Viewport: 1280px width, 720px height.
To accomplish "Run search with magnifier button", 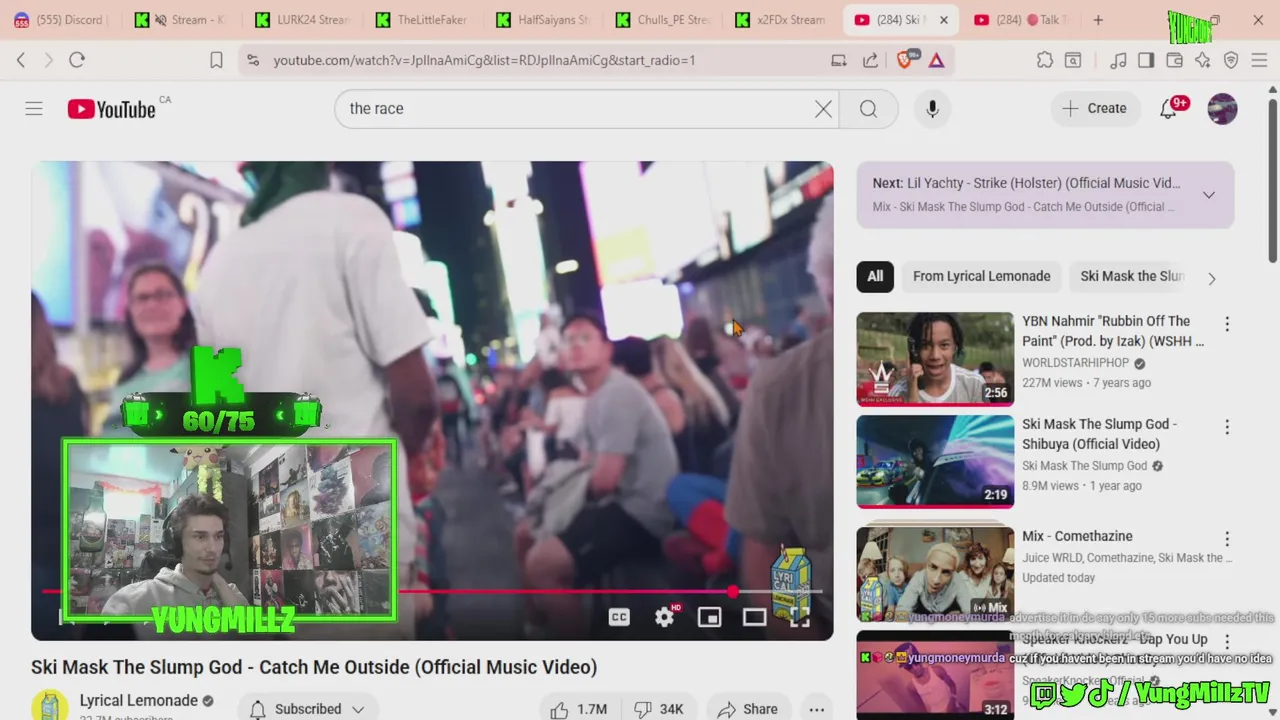I will point(868,108).
